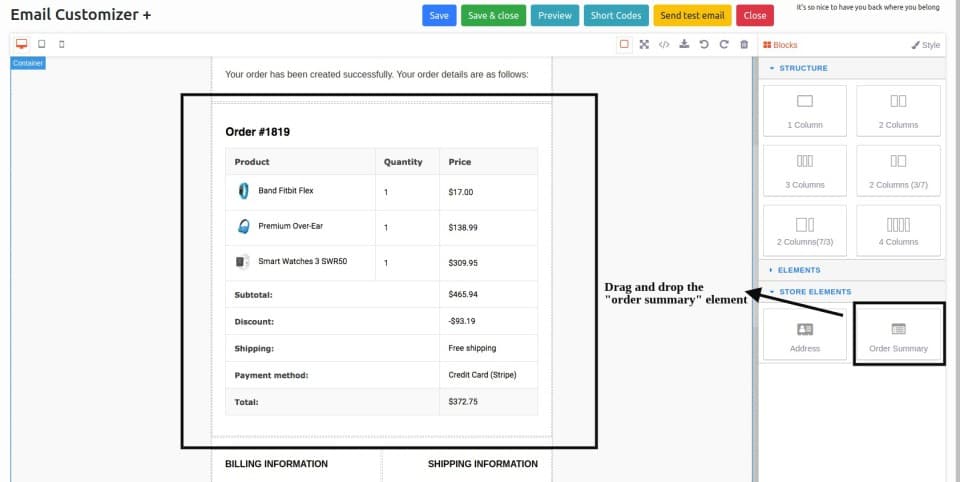Select the 1 Column block
The width and height of the screenshot is (960, 482).
click(804, 111)
